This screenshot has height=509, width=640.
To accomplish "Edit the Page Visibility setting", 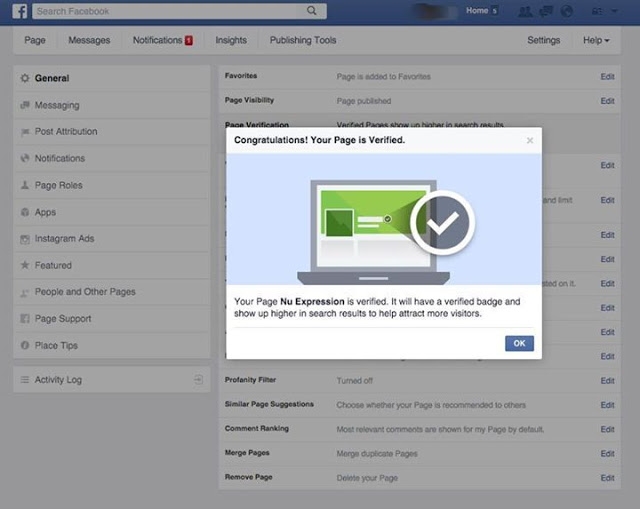I will coord(607,101).
